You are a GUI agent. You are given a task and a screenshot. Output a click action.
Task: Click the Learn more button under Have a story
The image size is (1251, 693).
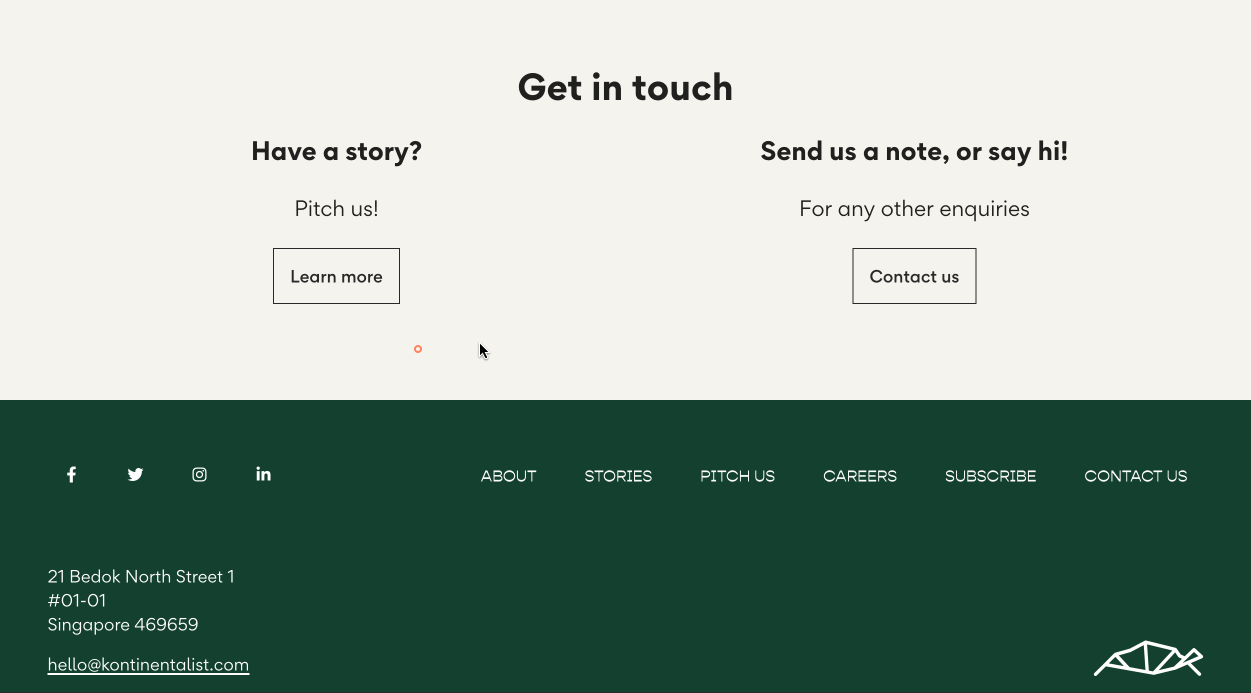[x=336, y=276]
